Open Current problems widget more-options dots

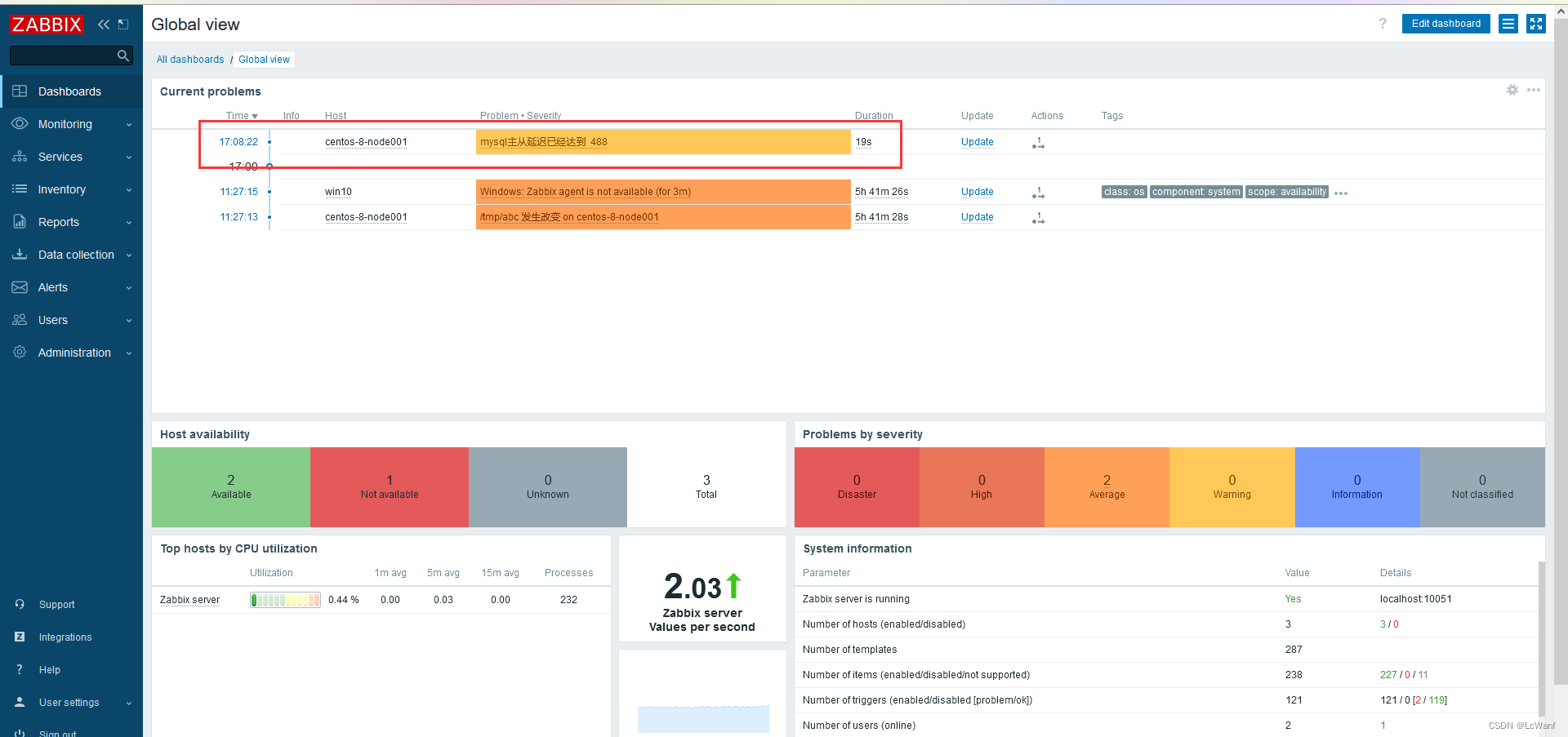tap(1534, 90)
